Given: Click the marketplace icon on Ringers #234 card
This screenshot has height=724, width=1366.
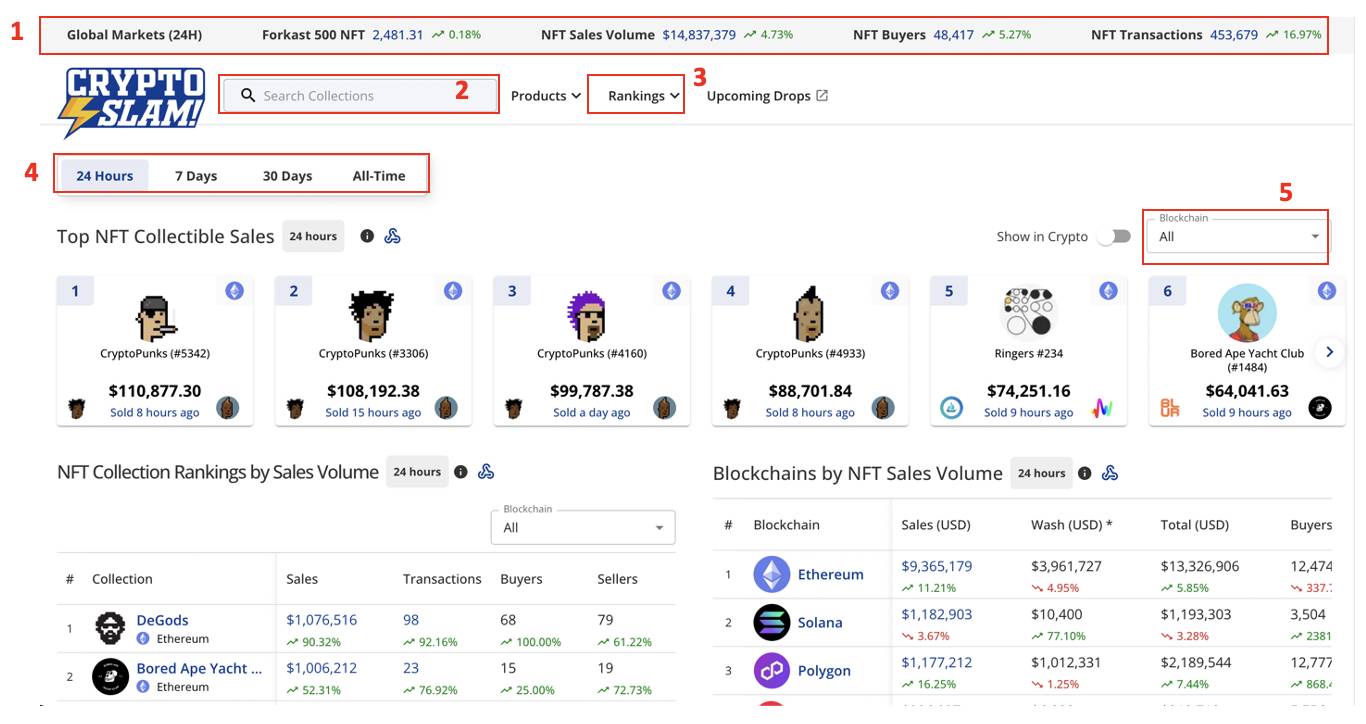Looking at the screenshot, I should coord(1102,408).
